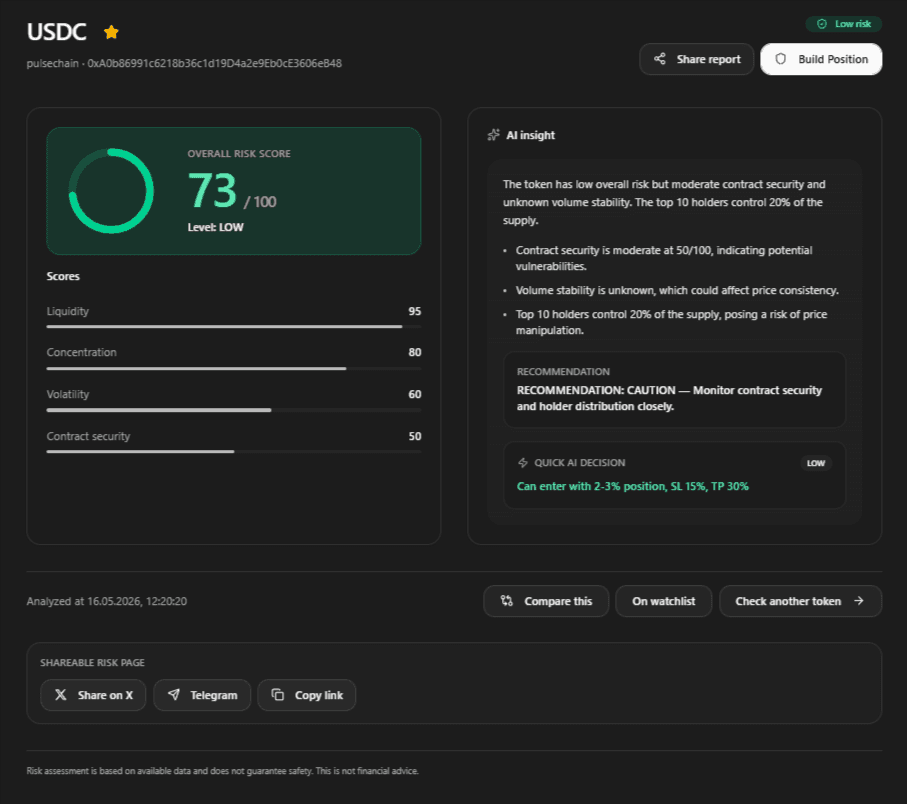Click the Telegram paper plane icon
Screen dimensions: 907x804
click(174, 695)
